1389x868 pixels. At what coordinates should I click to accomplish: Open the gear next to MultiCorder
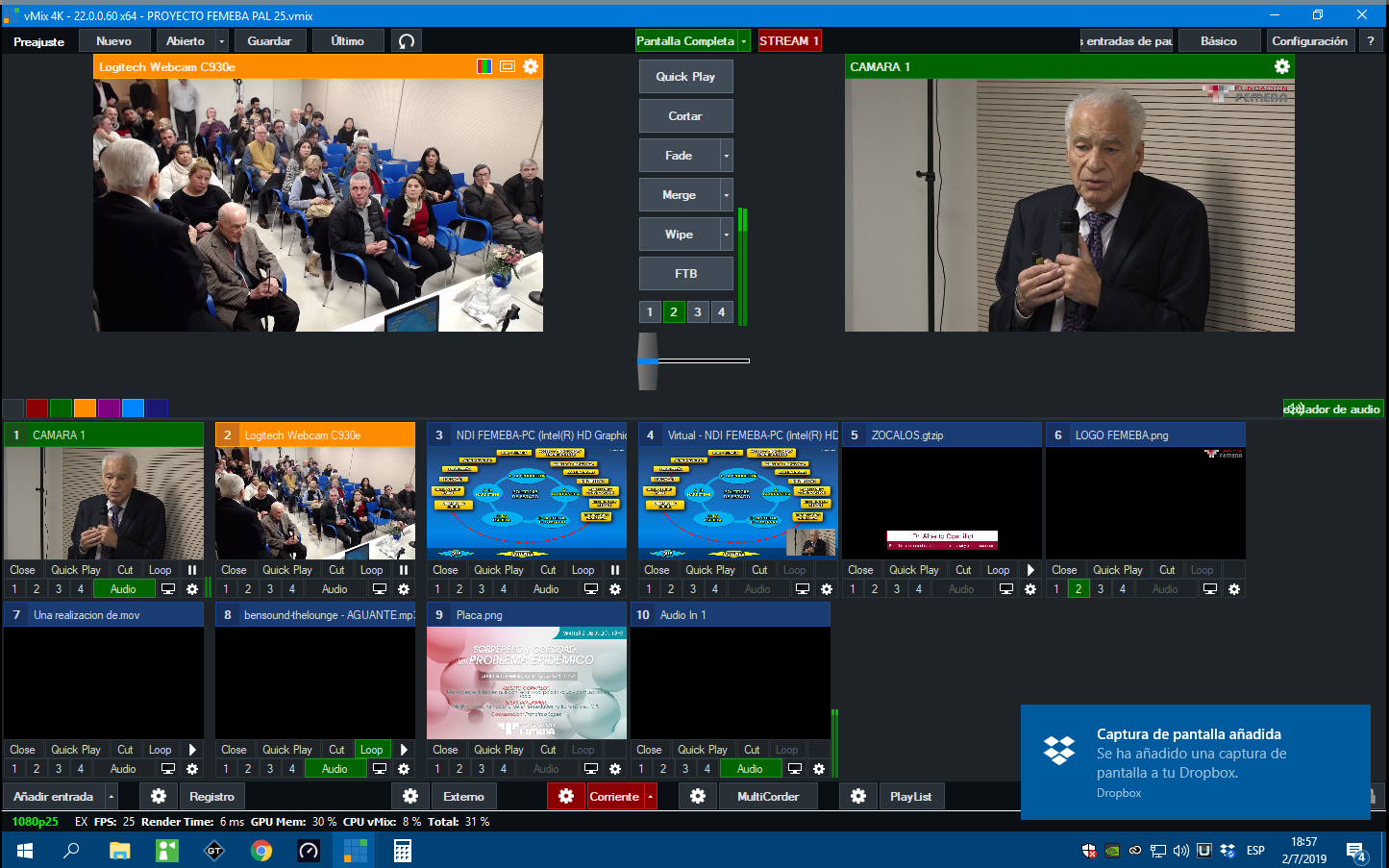698,796
